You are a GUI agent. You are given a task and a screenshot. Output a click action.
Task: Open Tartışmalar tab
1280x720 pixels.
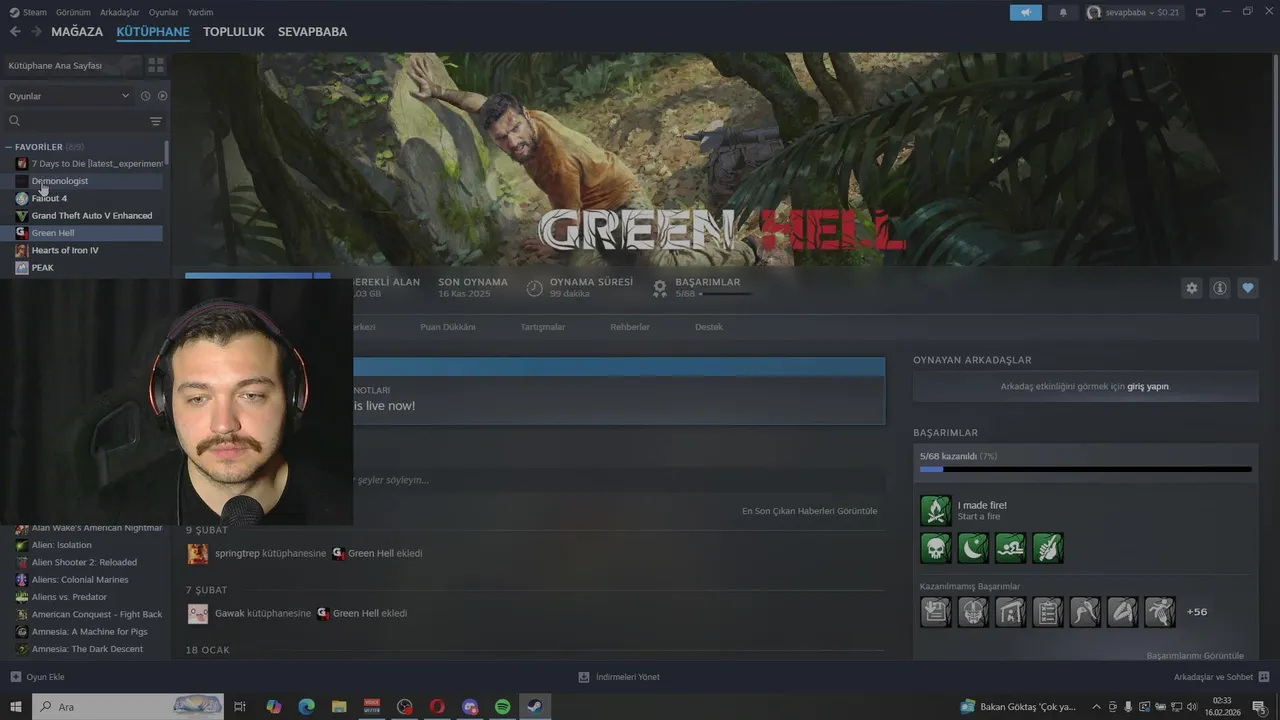pyautogui.click(x=543, y=327)
